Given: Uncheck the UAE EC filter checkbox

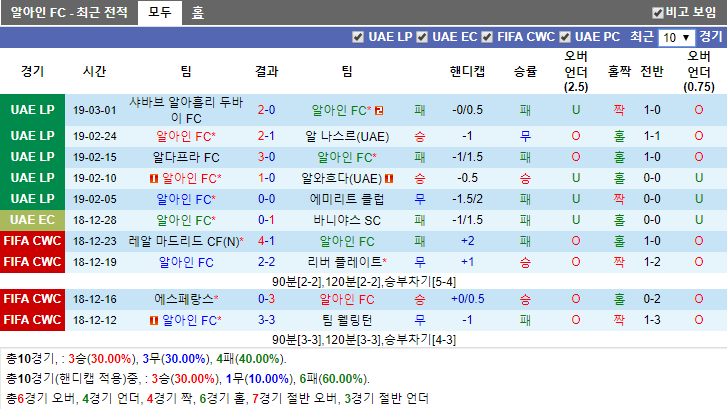Looking at the screenshot, I should tap(422, 37).
